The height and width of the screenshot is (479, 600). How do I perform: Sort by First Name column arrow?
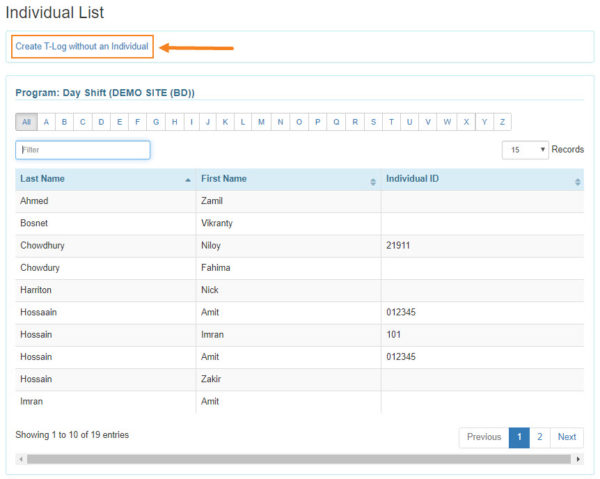tap(373, 181)
